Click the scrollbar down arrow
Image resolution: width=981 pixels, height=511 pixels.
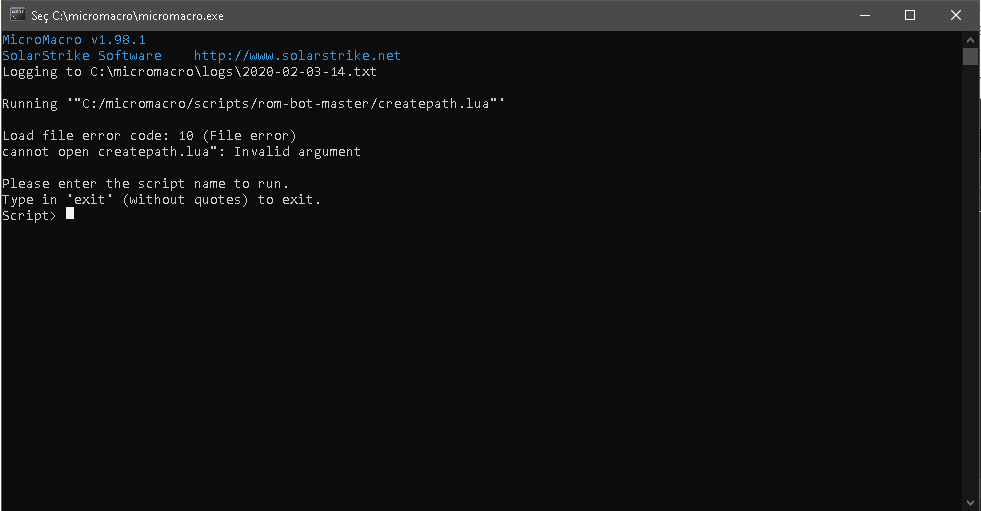[970, 502]
